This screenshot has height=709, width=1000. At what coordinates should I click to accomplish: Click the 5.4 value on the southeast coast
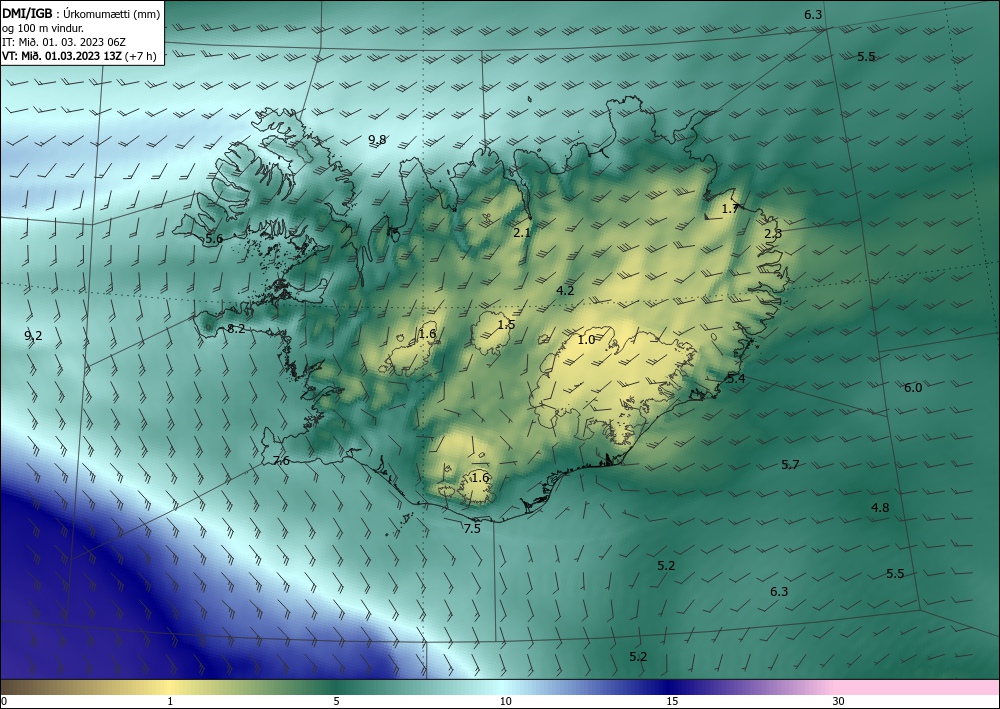(736, 379)
